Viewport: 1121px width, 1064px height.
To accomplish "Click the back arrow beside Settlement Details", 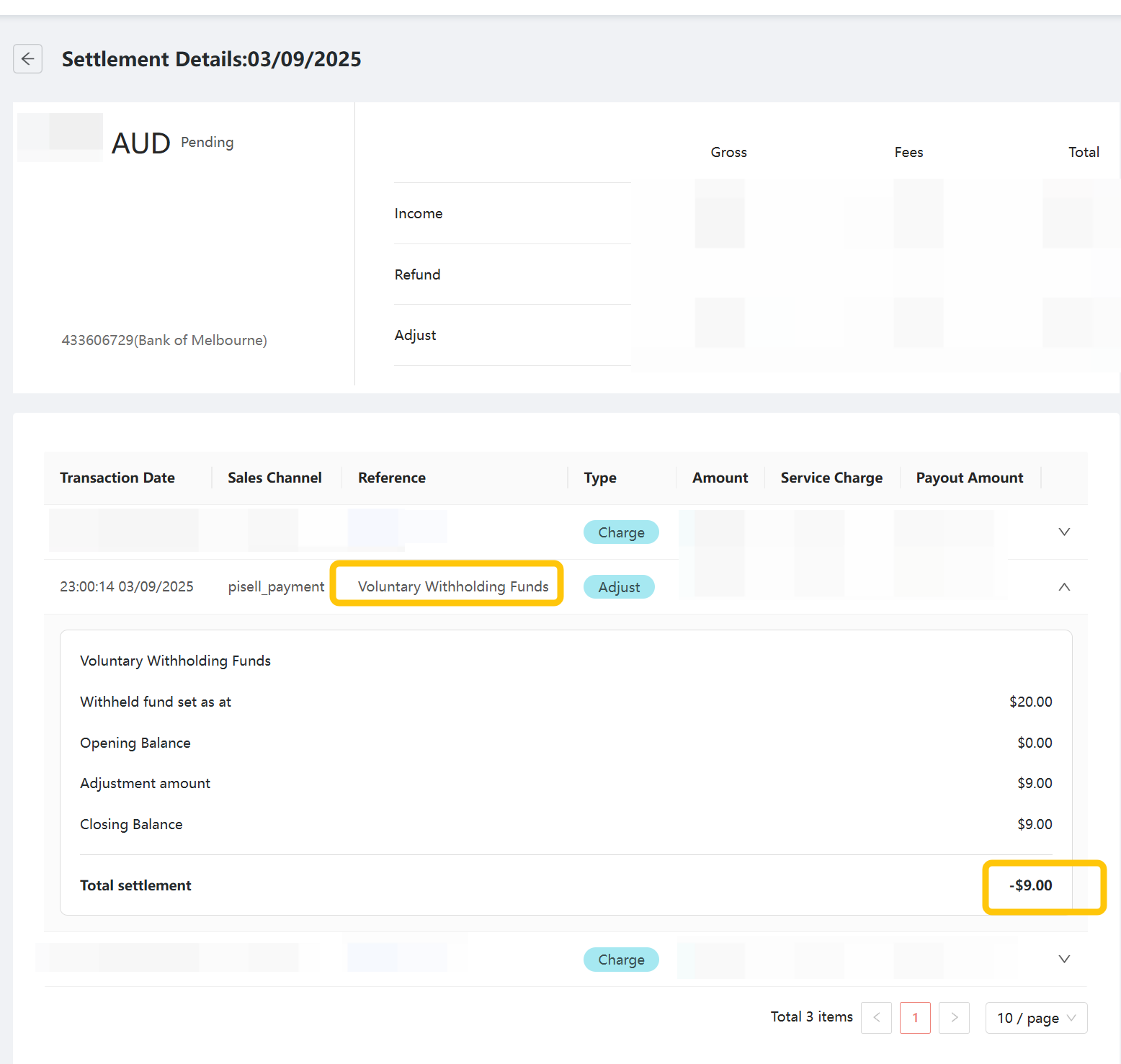I will pos(27,59).
